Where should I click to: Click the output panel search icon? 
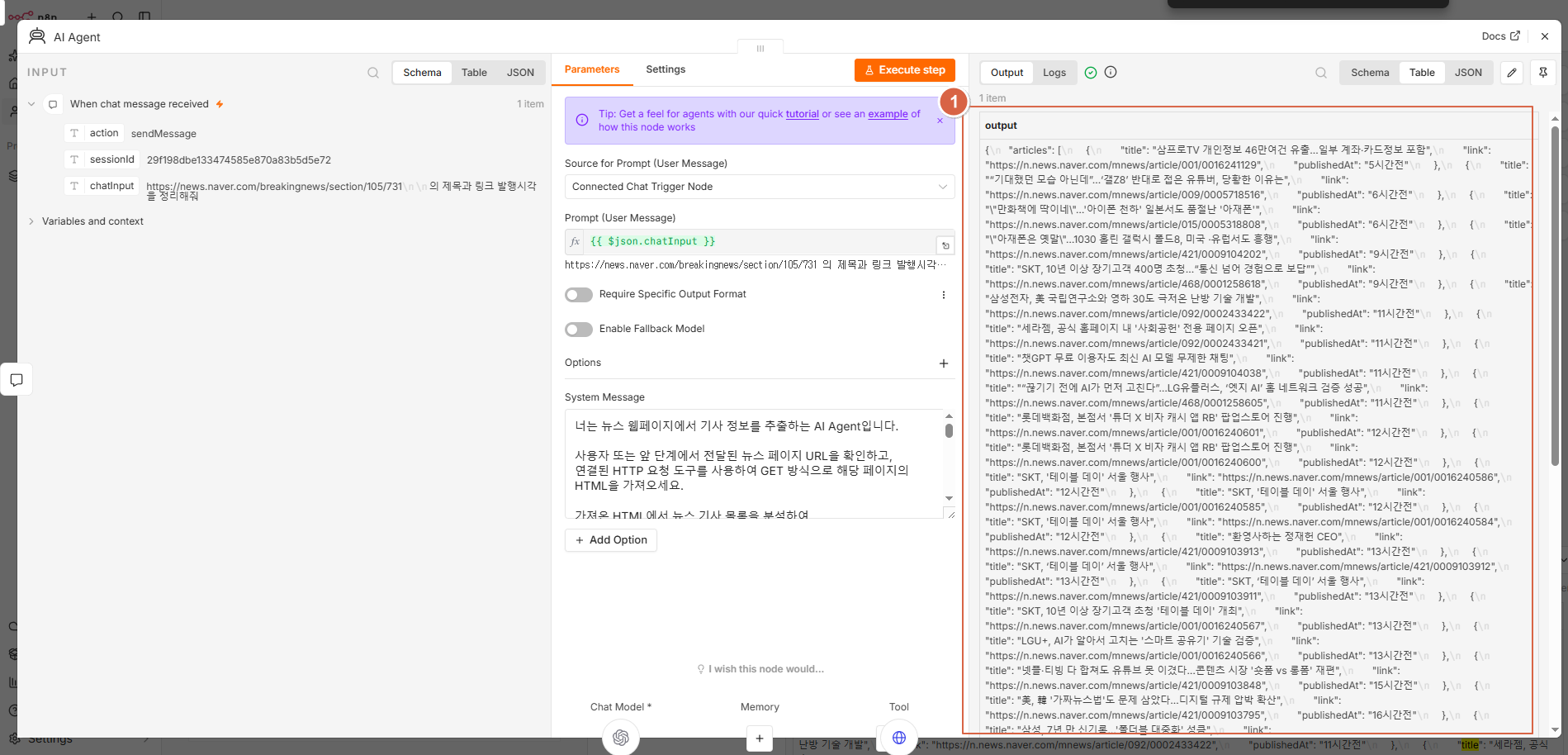click(x=1321, y=73)
